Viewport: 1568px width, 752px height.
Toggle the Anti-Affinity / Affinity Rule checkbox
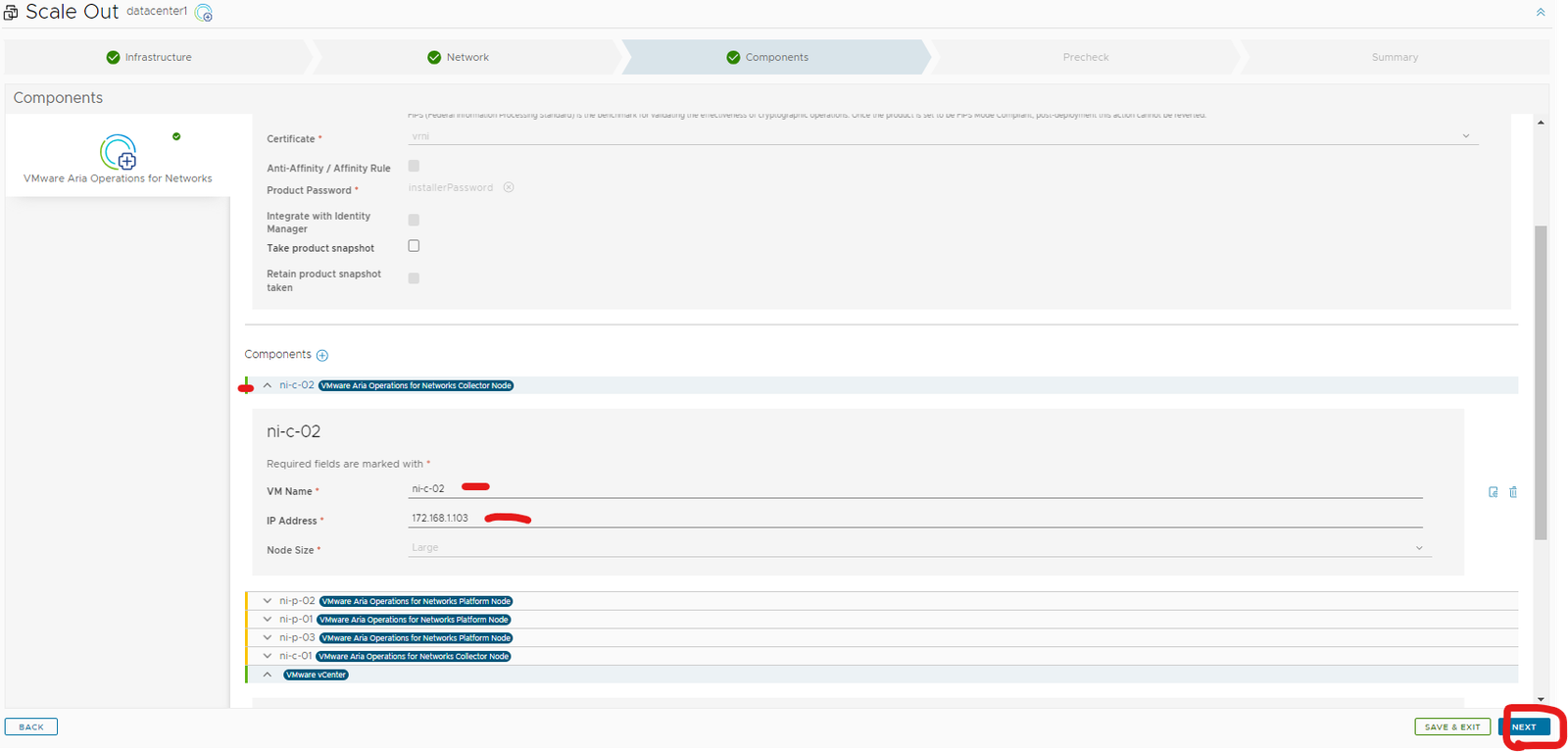414,166
